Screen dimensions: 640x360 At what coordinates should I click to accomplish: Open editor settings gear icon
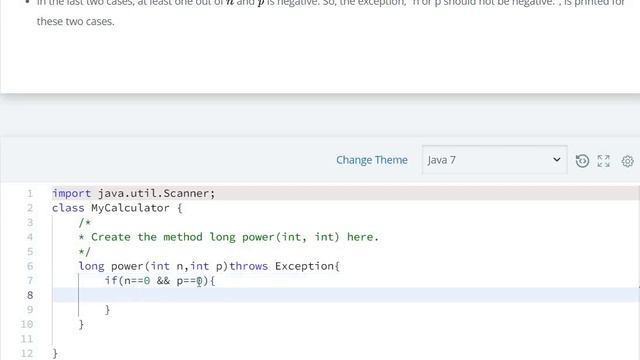click(x=627, y=161)
